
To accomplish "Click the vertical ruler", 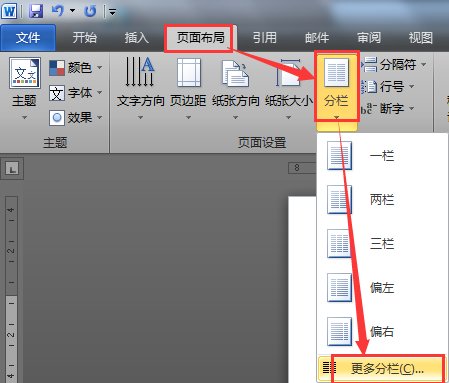I will click(11, 289).
